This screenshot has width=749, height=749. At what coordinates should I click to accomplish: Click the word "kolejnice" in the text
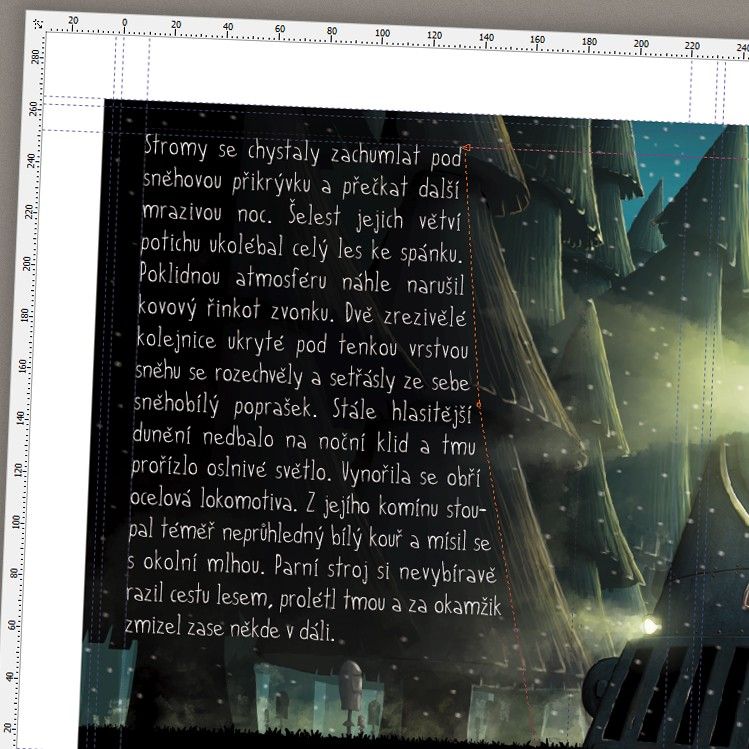pos(176,340)
